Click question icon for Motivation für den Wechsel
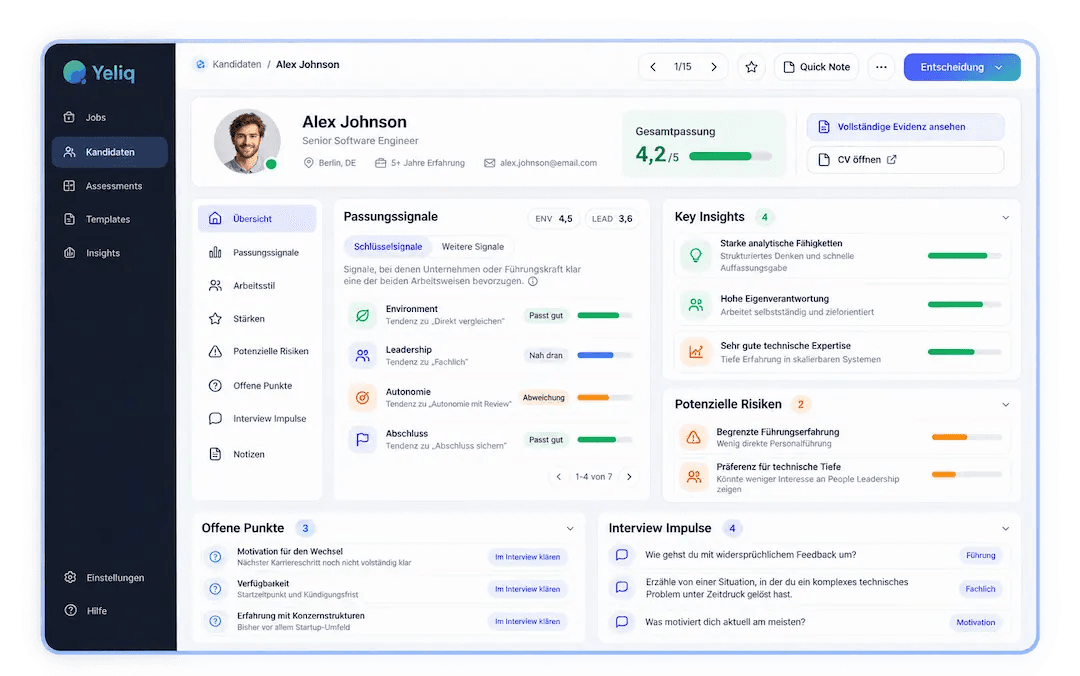Image resolution: width=1080 pixels, height=676 pixels. 215,557
